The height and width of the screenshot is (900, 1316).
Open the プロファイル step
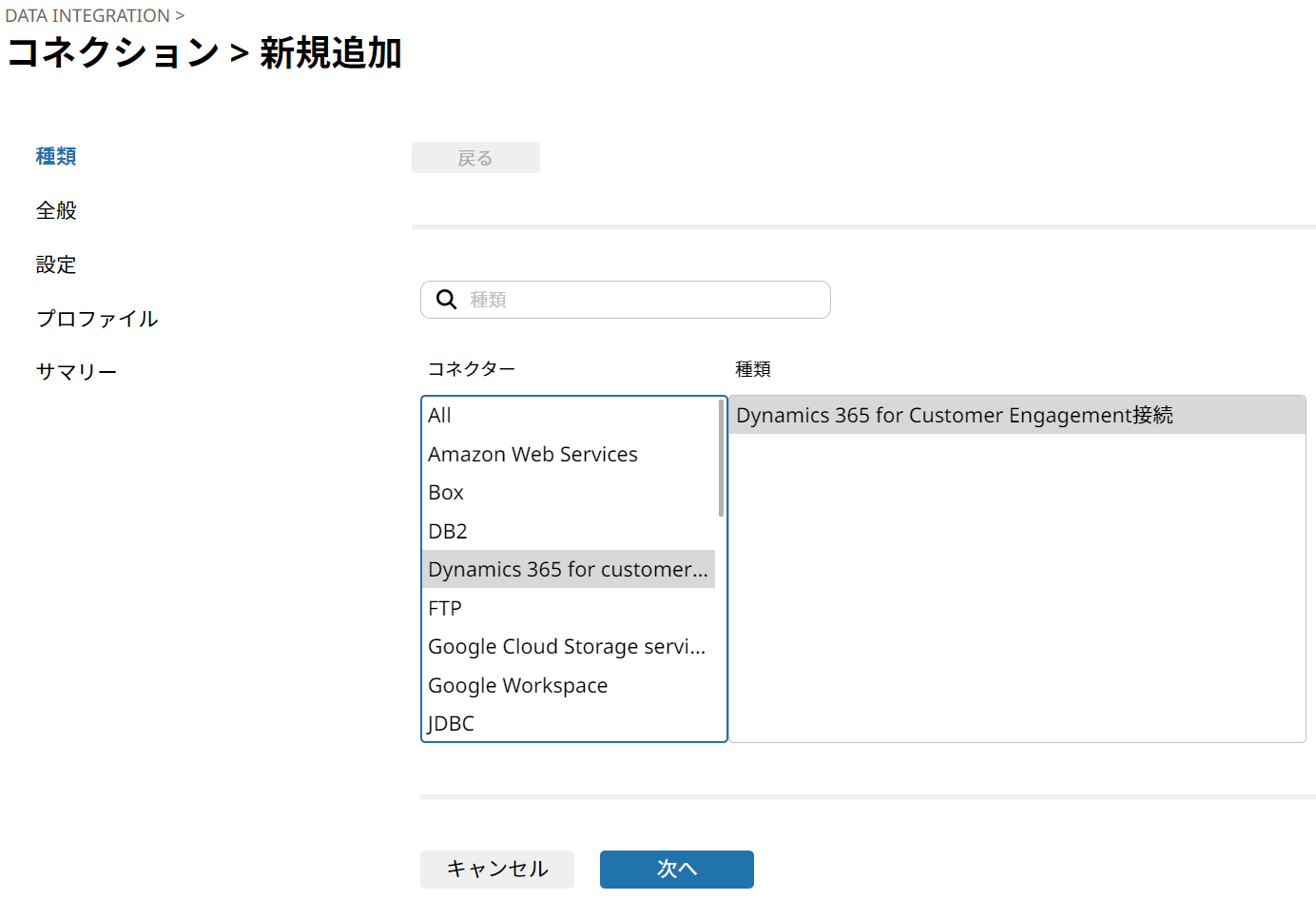click(97, 319)
